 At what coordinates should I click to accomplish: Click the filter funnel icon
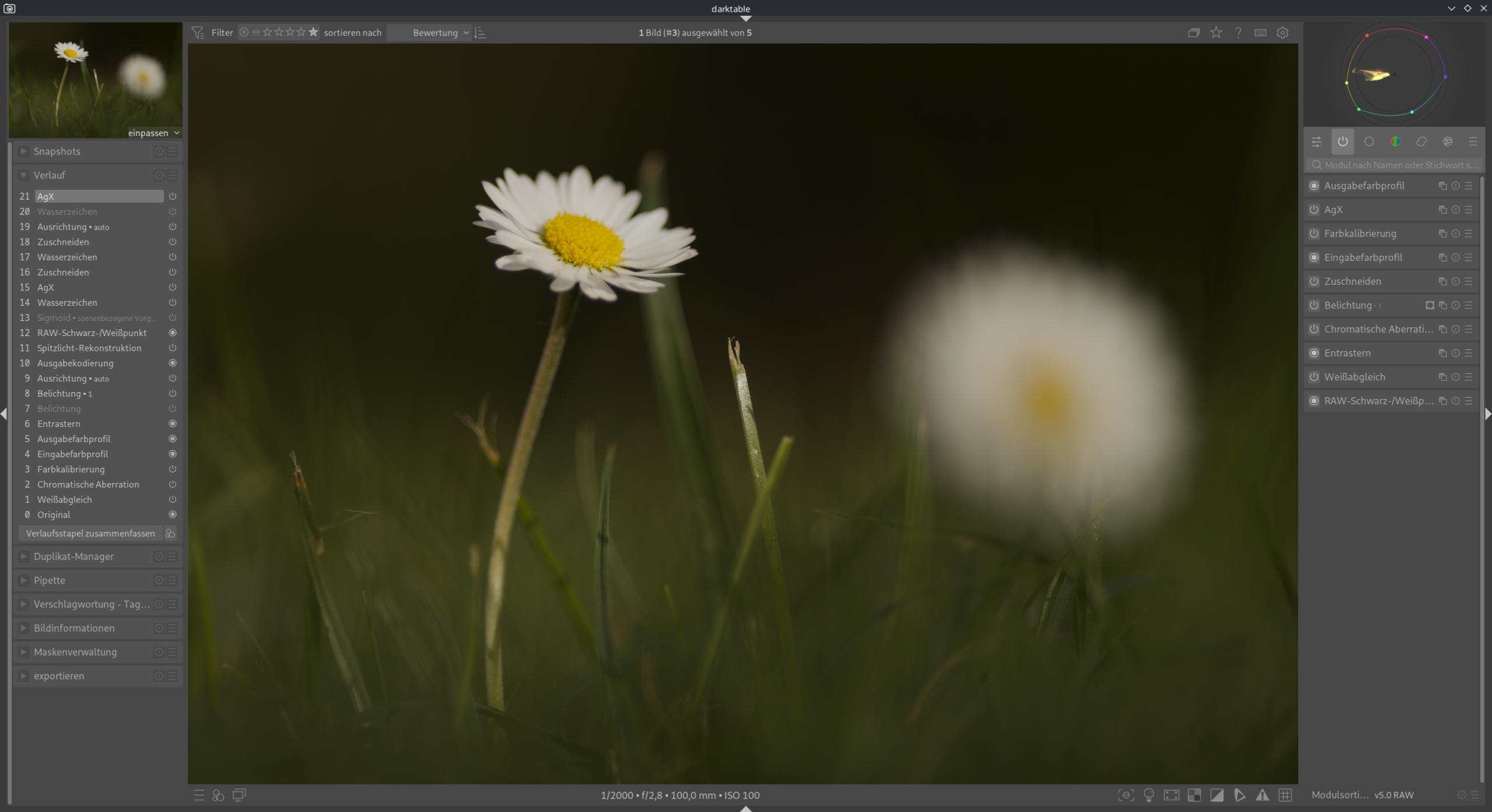click(x=198, y=33)
